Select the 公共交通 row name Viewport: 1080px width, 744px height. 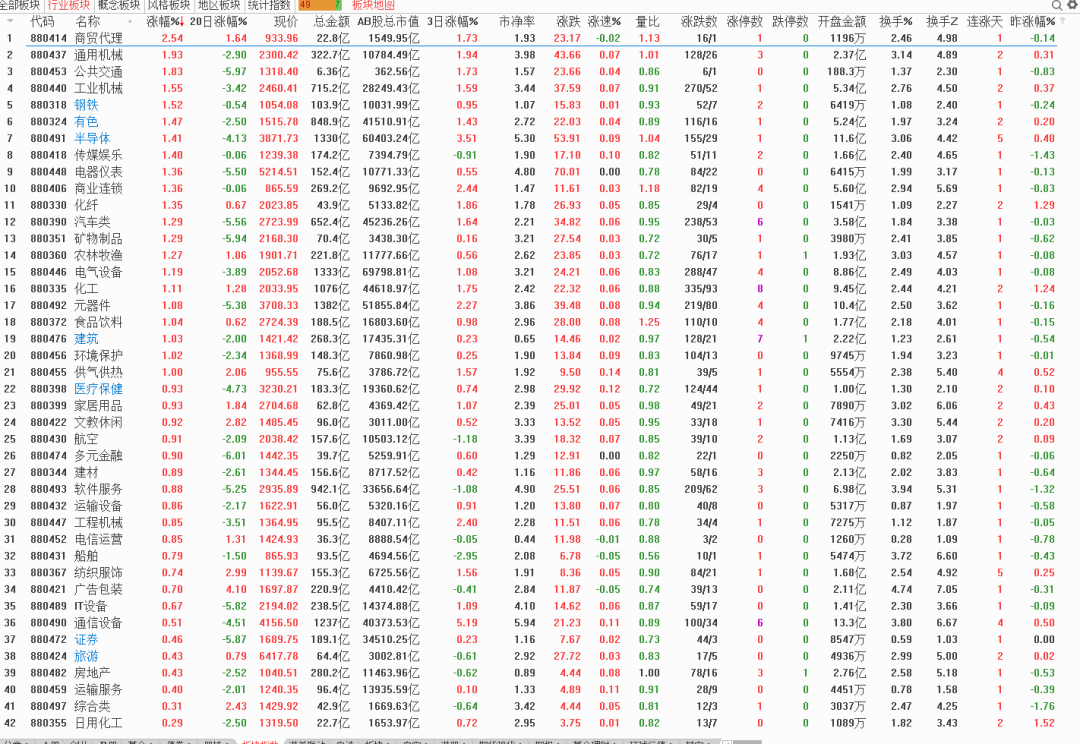[x=98, y=72]
